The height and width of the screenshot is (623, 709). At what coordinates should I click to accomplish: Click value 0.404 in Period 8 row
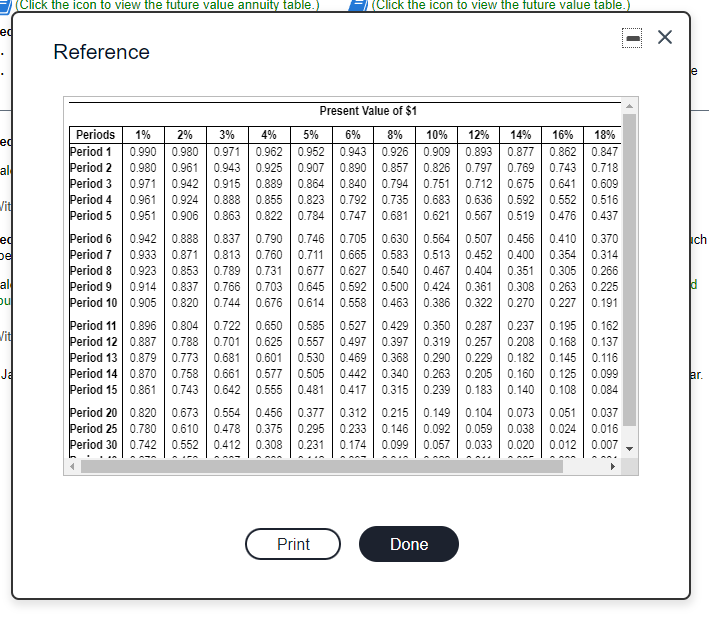pyautogui.click(x=478, y=270)
